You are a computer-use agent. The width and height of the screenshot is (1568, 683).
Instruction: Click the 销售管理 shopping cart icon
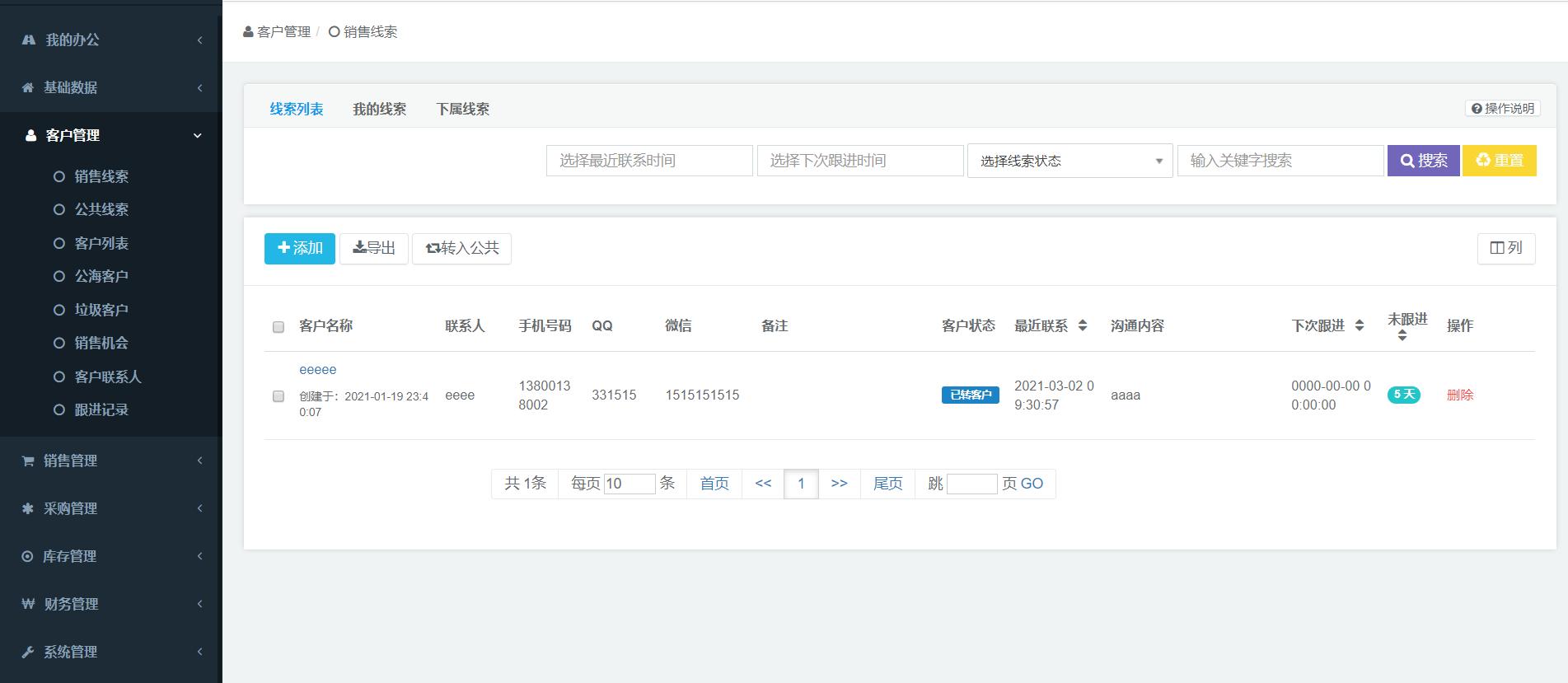[28, 461]
